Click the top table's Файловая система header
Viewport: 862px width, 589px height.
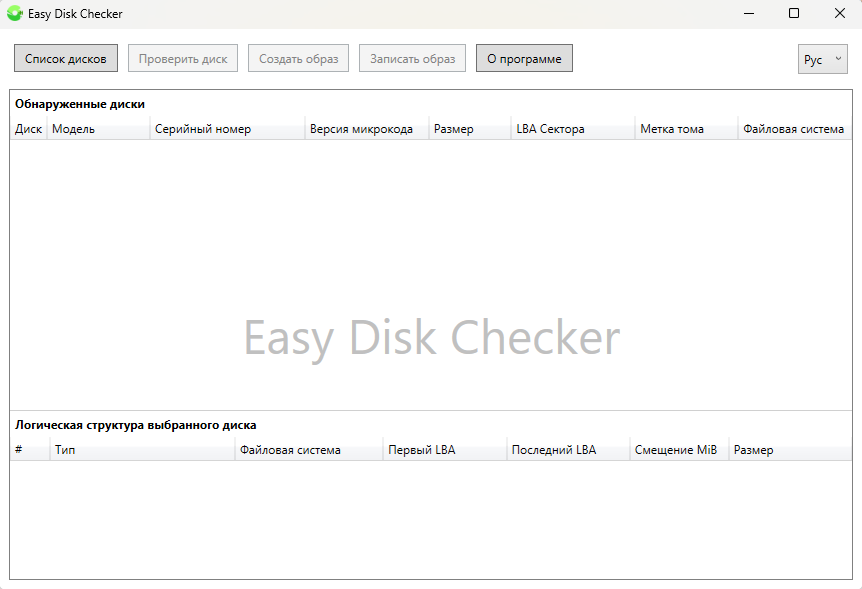(x=795, y=129)
